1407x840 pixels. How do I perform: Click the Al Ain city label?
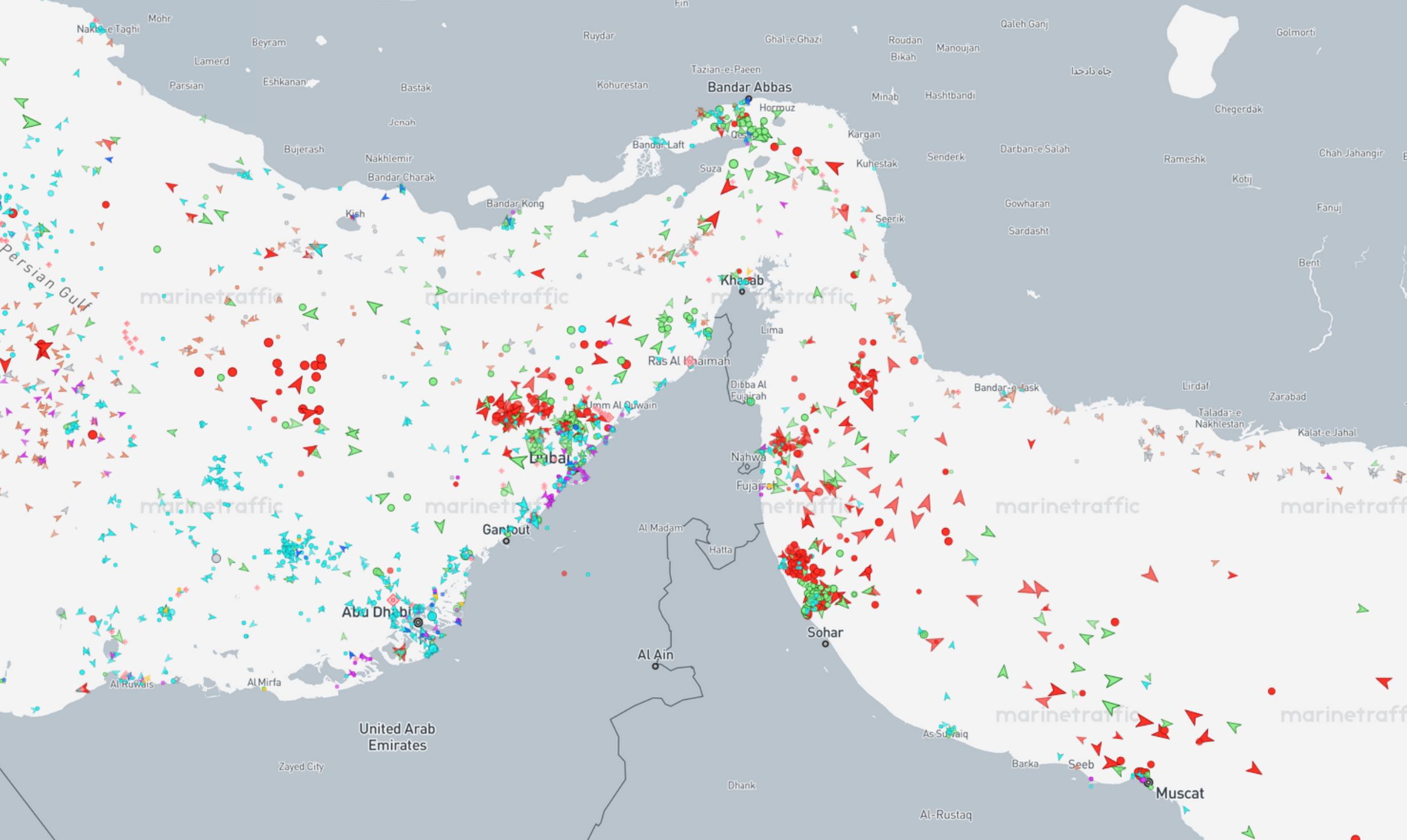tap(655, 655)
